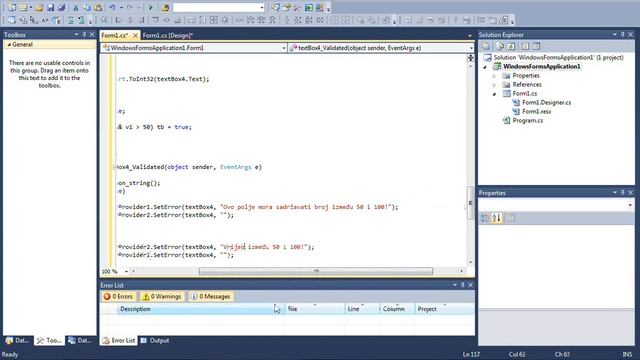640x360 pixels.
Task: Sort Error List by File column
Action: 315,309
